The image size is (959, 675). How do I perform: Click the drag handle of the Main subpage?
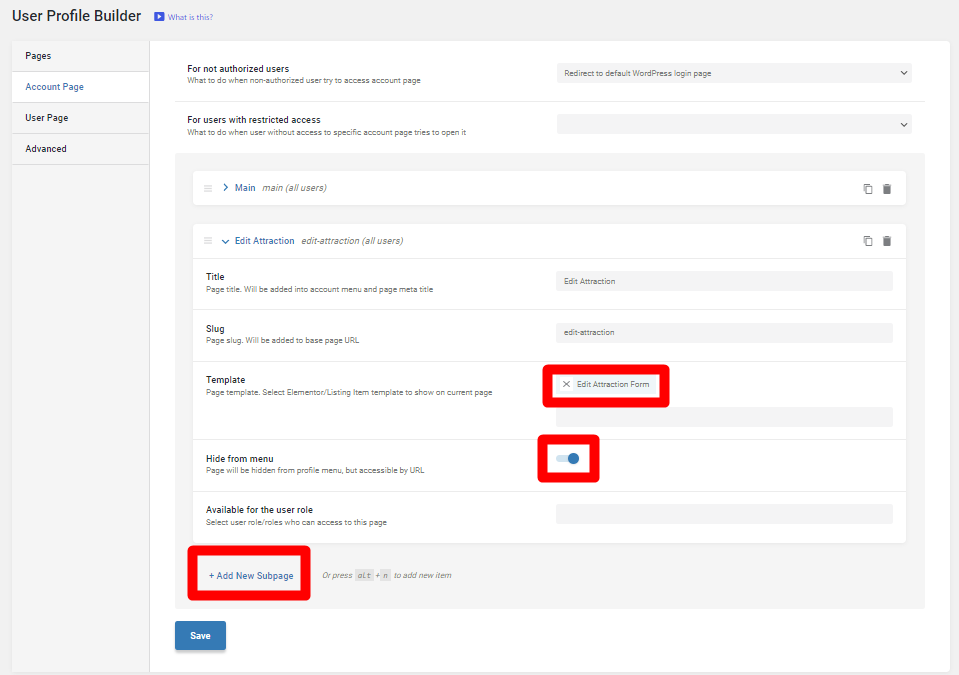click(208, 188)
